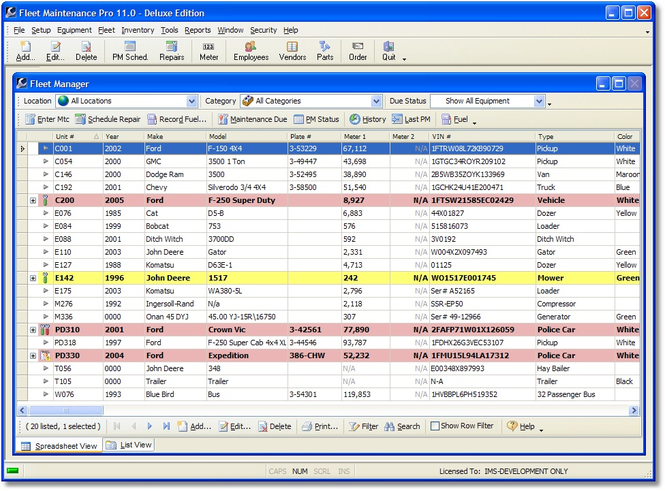Open the Due Status dropdown
This screenshot has width=665, height=491.
539,101
